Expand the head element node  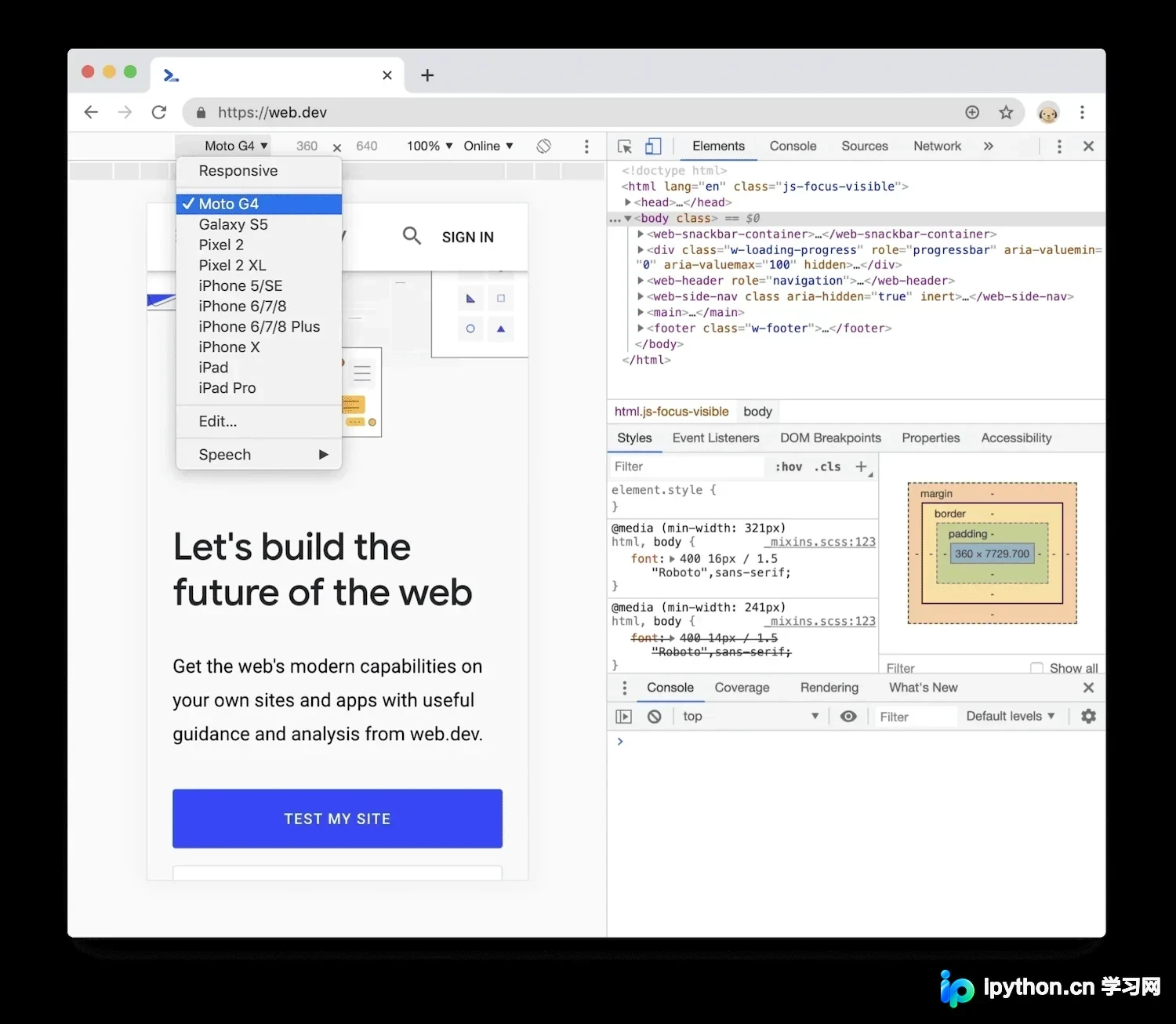pyautogui.click(x=628, y=202)
